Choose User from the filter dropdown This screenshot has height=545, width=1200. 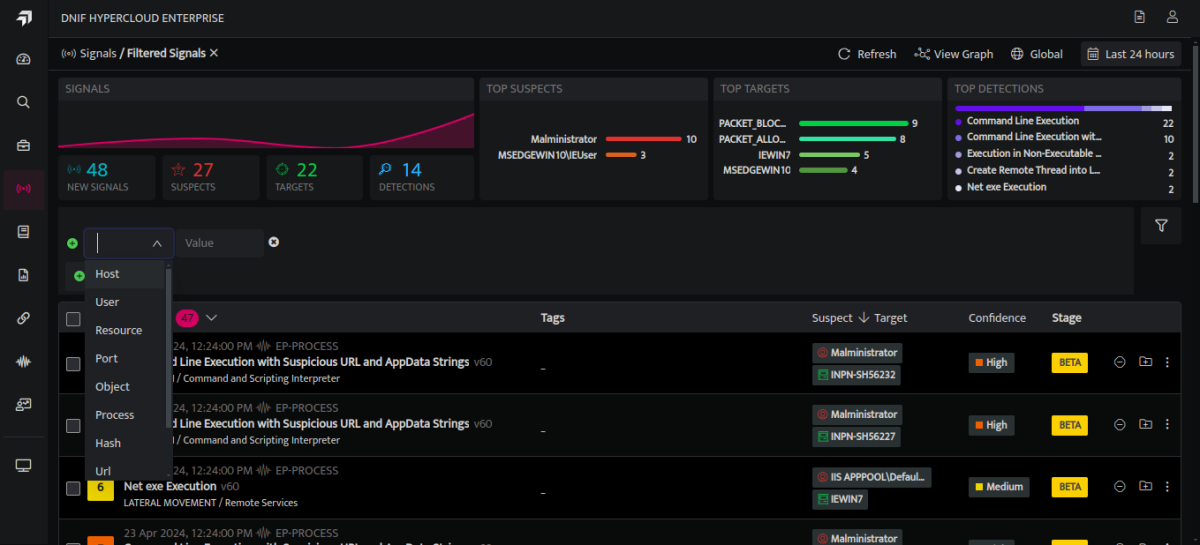[x=125, y=302]
